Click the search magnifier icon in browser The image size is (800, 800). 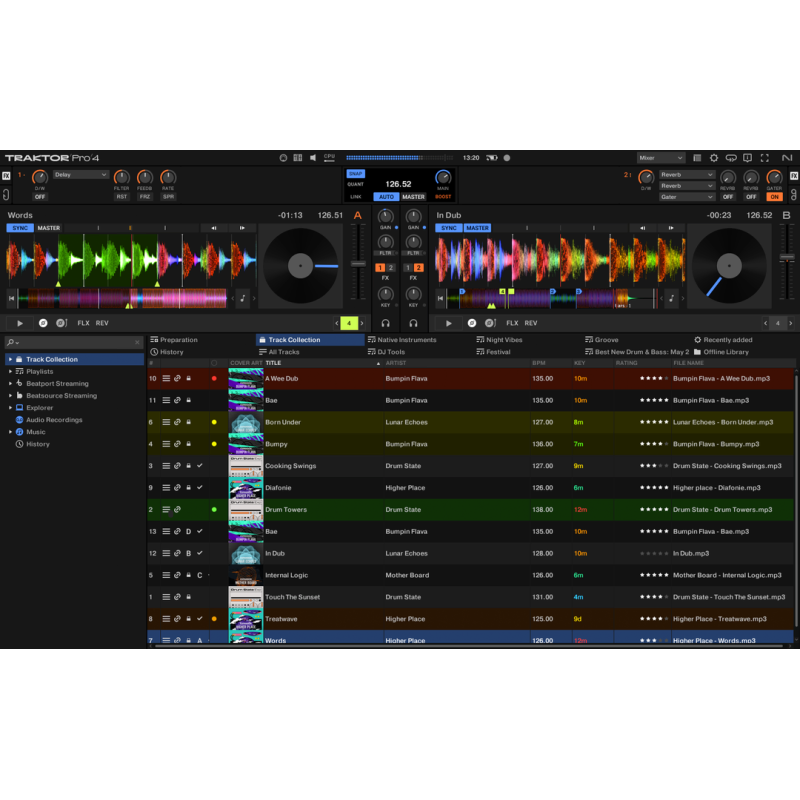pyautogui.click(x=10, y=342)
